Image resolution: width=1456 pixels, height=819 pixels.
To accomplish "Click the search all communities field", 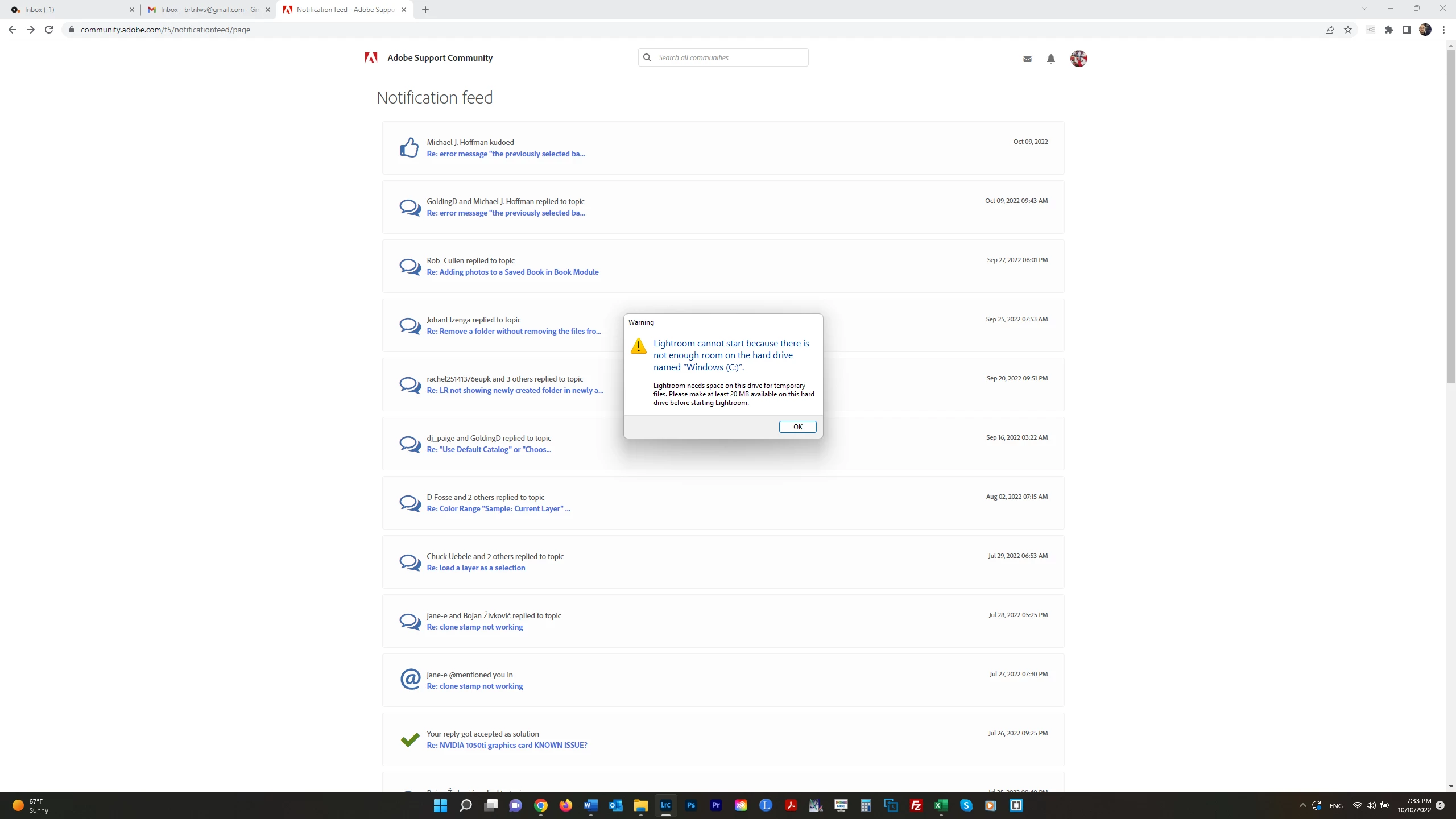I will click(x=728, y=57).
